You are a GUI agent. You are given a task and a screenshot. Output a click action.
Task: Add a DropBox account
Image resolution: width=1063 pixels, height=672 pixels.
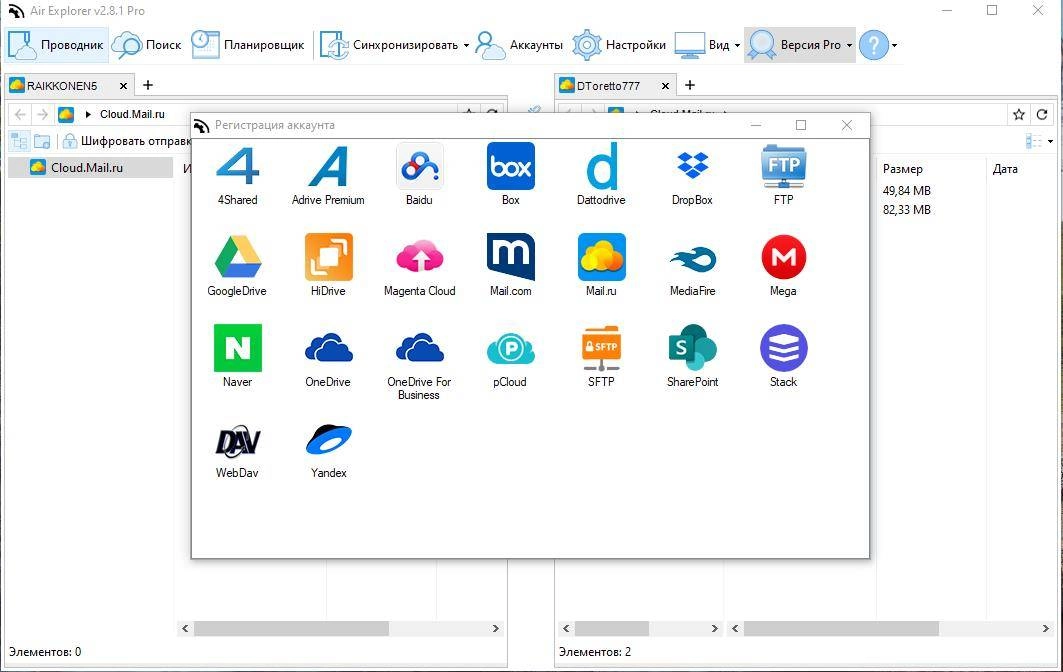(692, 174)
